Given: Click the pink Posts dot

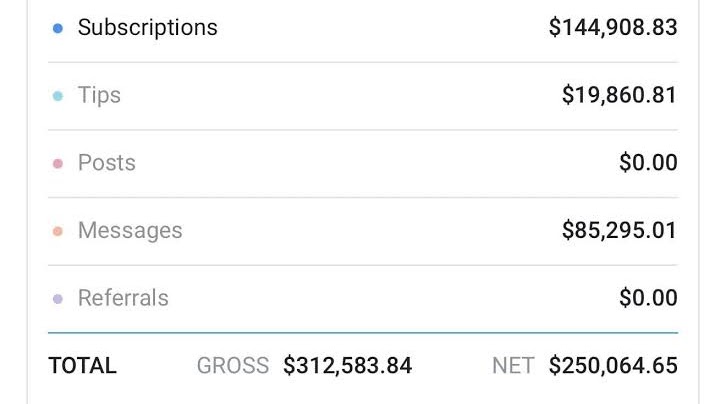Looking at the screenshot, I should (x=58, y=164).
